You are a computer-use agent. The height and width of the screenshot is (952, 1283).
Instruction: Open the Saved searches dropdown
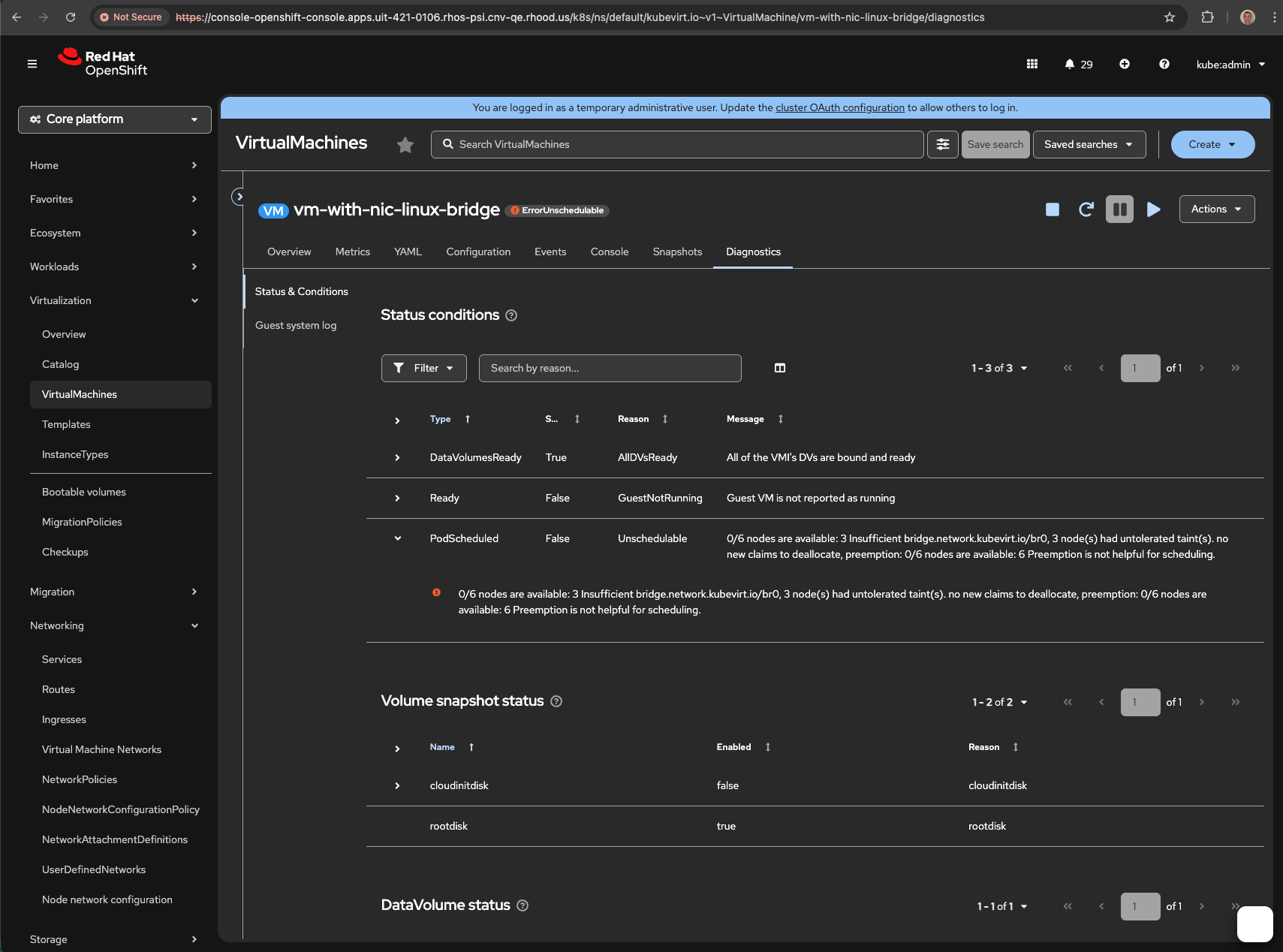[1089, 145]
